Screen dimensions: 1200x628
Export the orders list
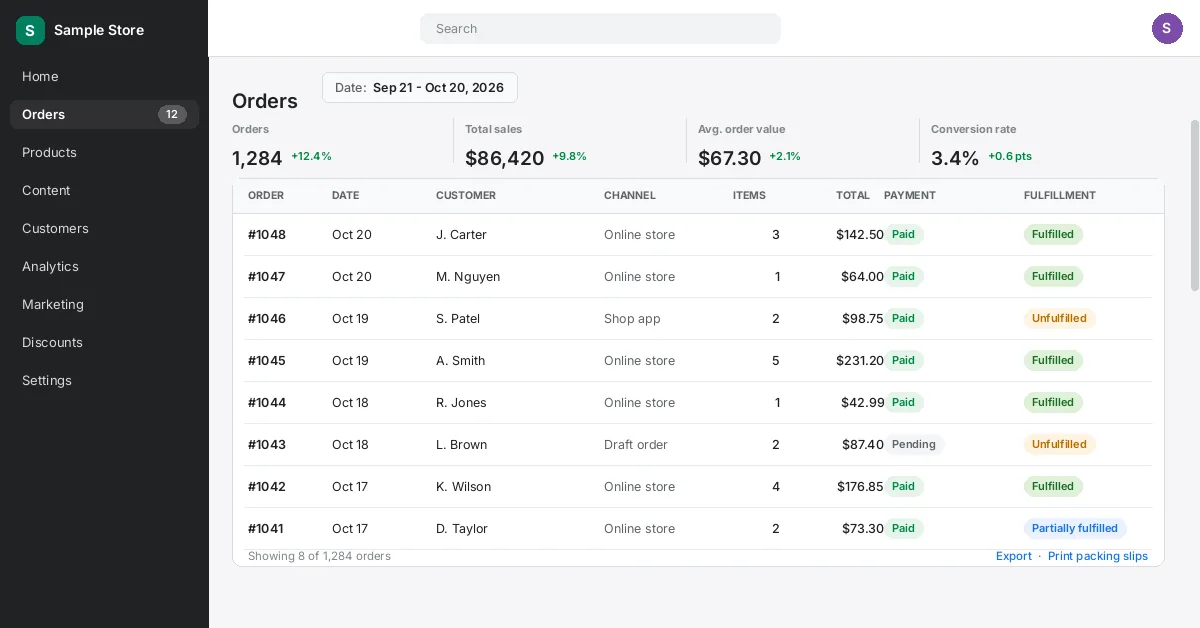tap(1014, 556)
